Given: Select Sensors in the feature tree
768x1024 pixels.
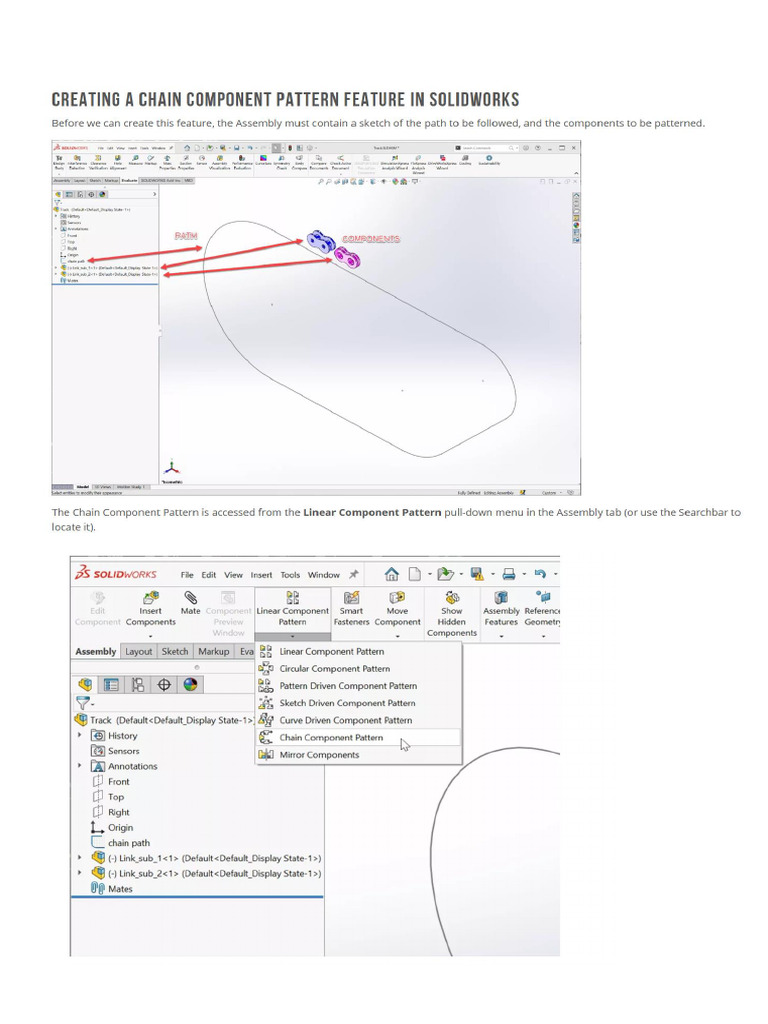Looking at the screenshot, I should pos(116,751).
